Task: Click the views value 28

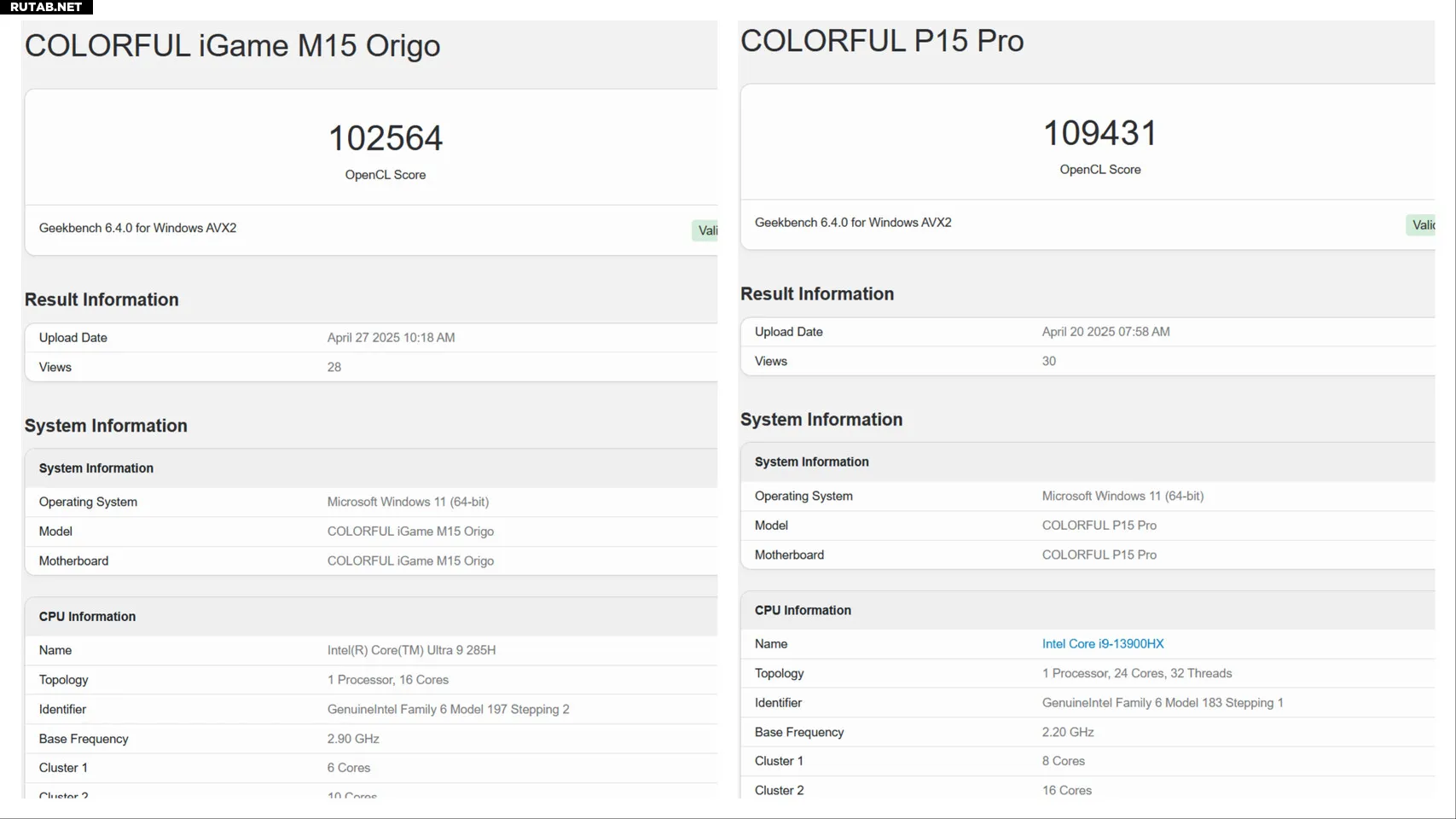Action: tap(334, 367)
